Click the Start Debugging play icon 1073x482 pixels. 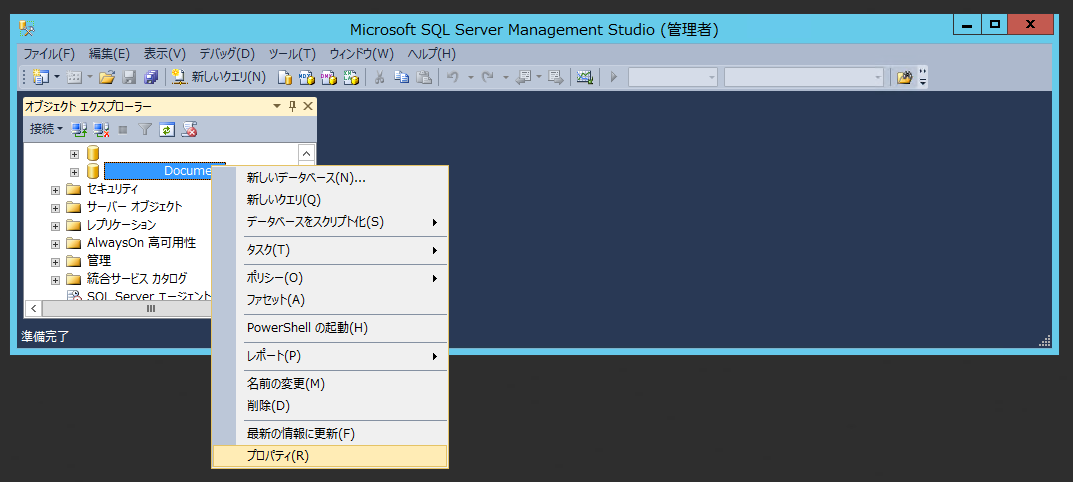click(614, 77)
